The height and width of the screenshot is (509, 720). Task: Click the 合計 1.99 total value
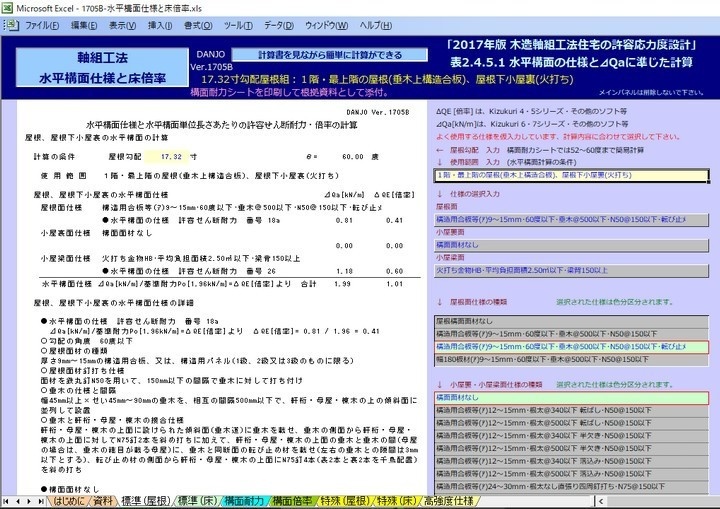(343, 284)
